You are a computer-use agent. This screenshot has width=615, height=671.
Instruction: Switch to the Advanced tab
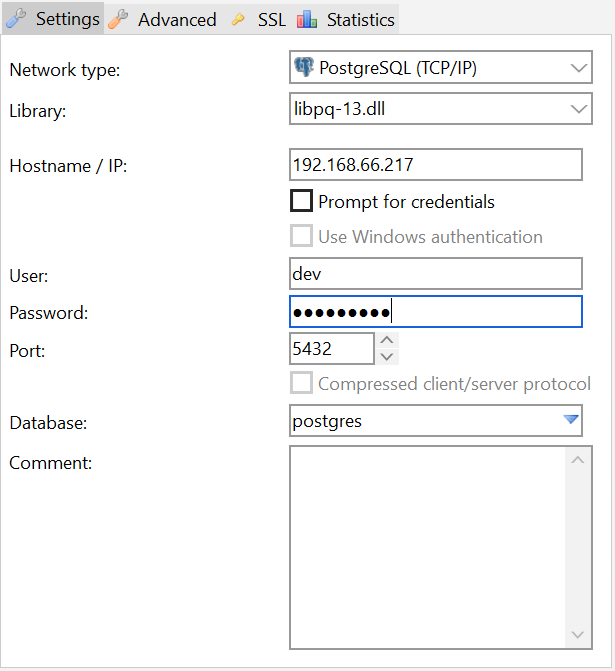[x=176, y=19]
